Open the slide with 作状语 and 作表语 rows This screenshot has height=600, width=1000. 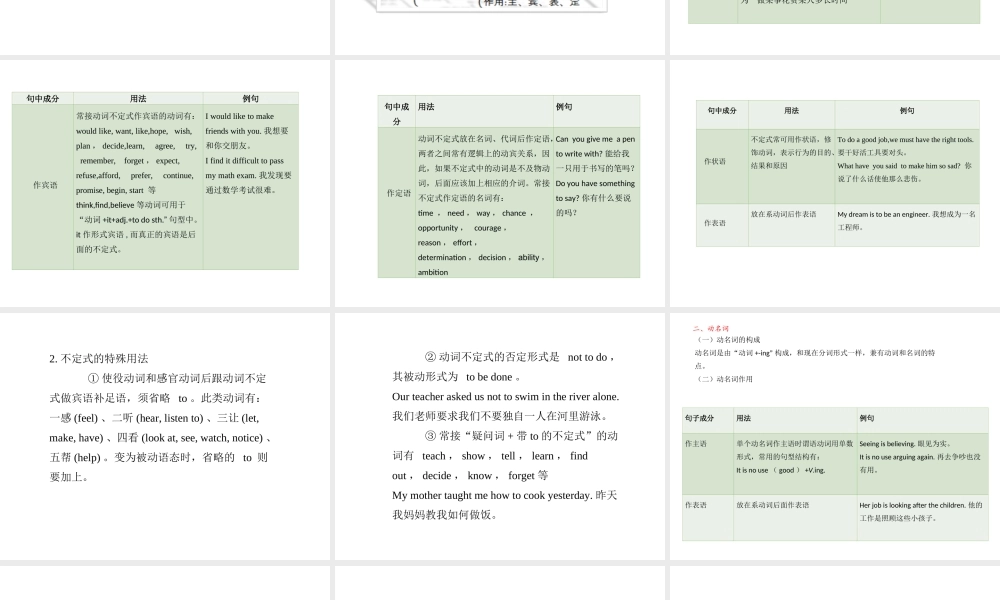(835, 184)
